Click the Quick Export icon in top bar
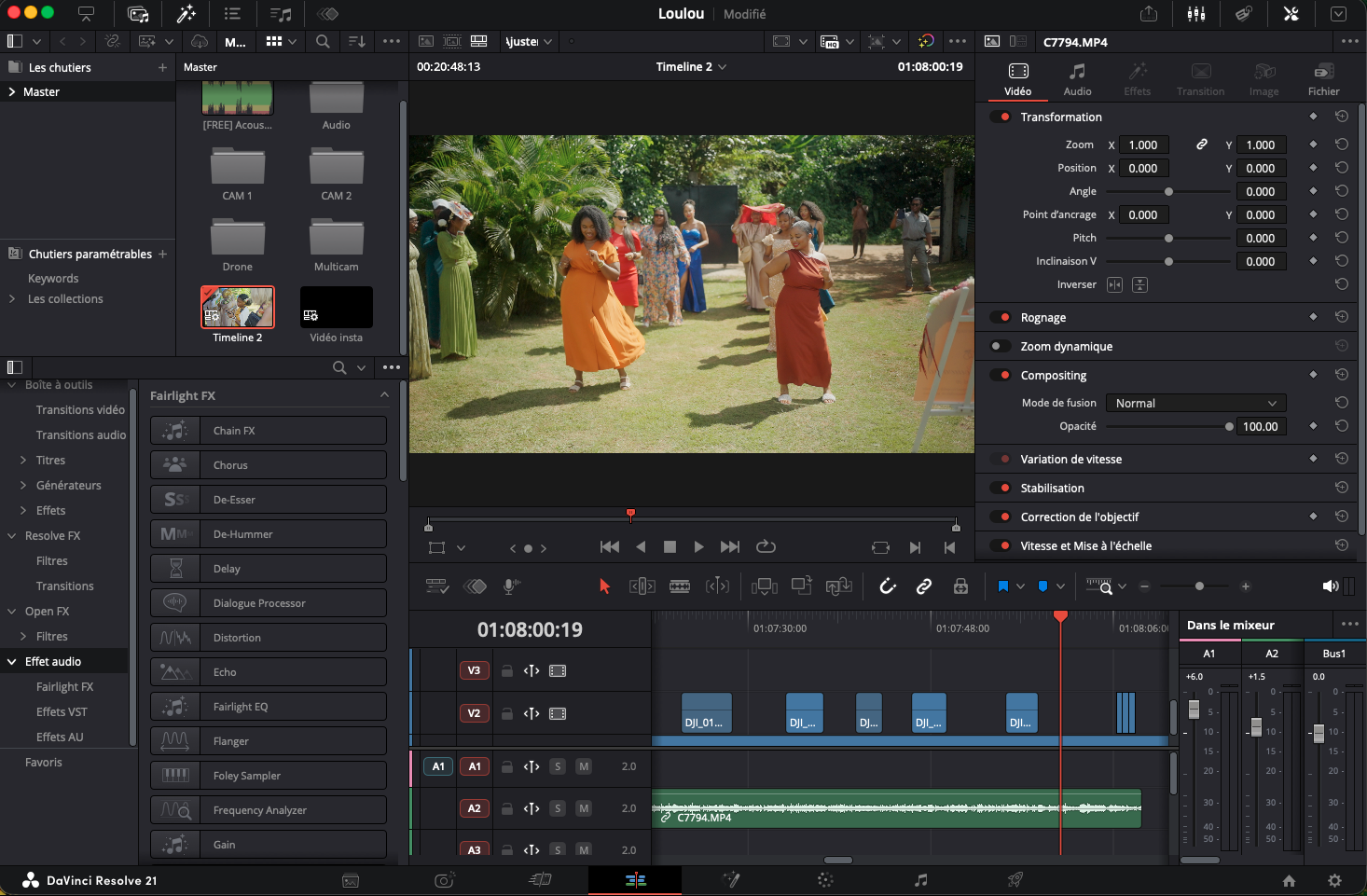Image resolution: width=1367 pixels, height=896 pixels. pos(1149,14)
